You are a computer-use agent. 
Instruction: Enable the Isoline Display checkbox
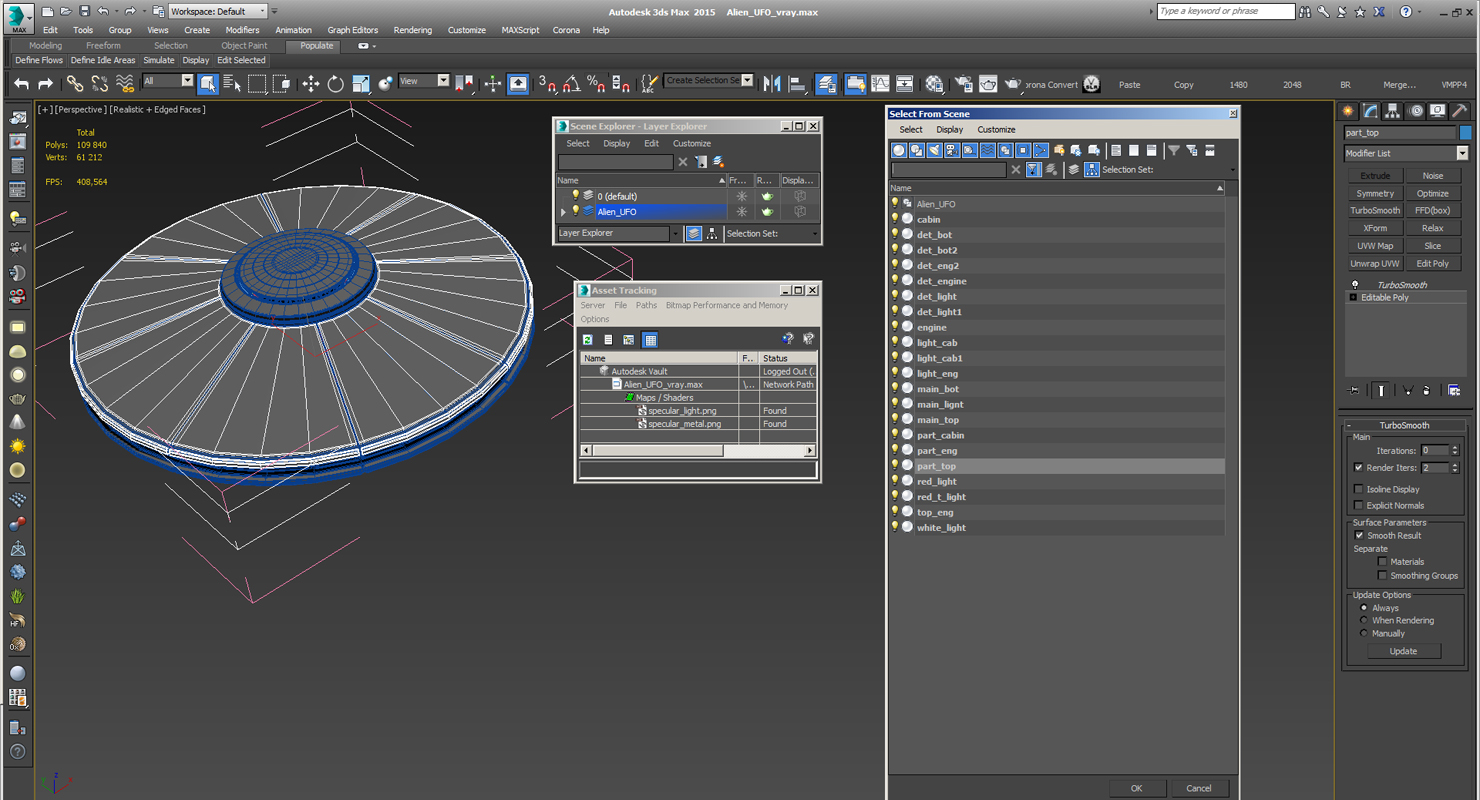[1358, 489]
